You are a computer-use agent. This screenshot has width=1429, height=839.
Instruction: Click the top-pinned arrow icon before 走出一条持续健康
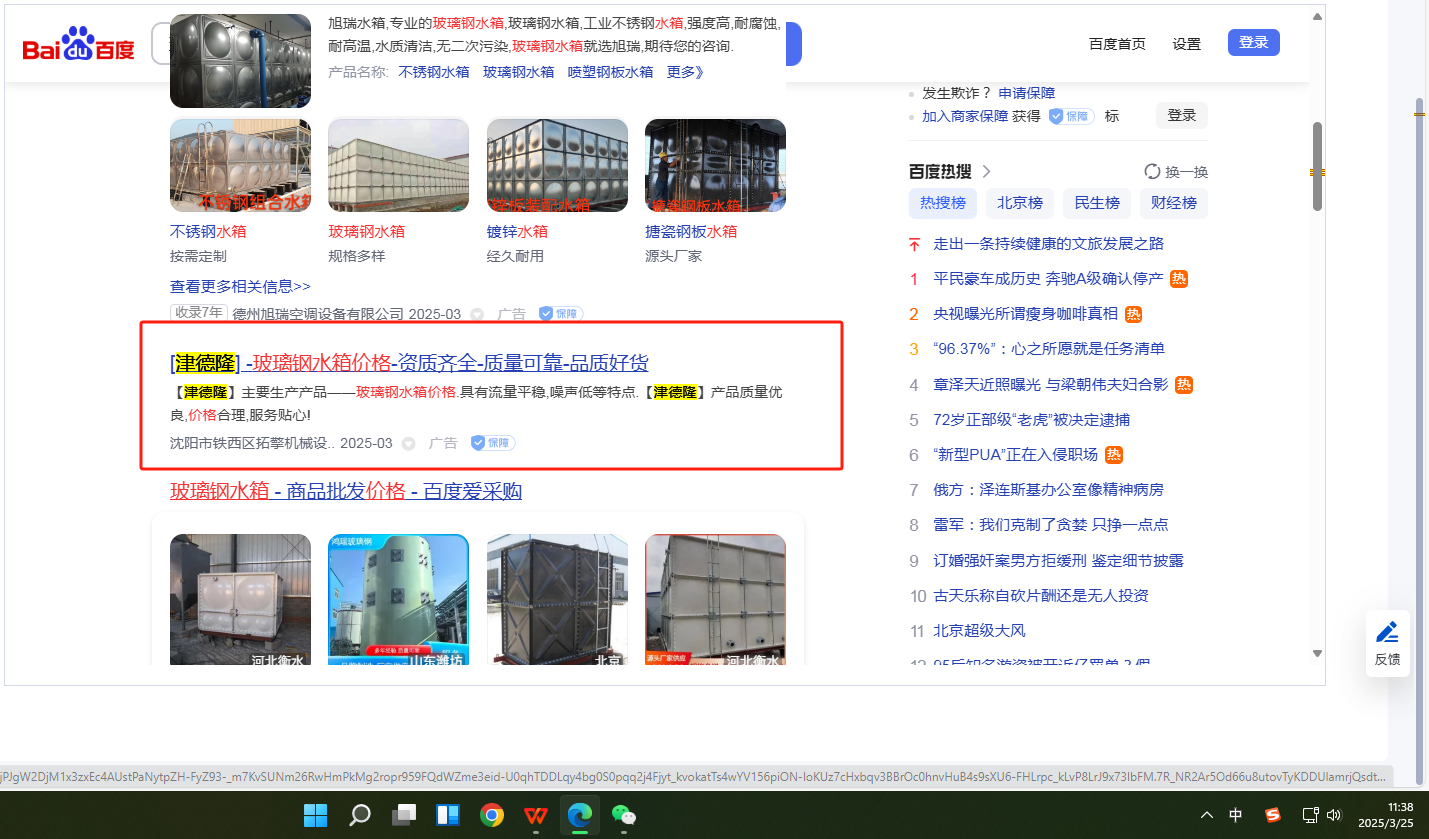pos(914,244)
